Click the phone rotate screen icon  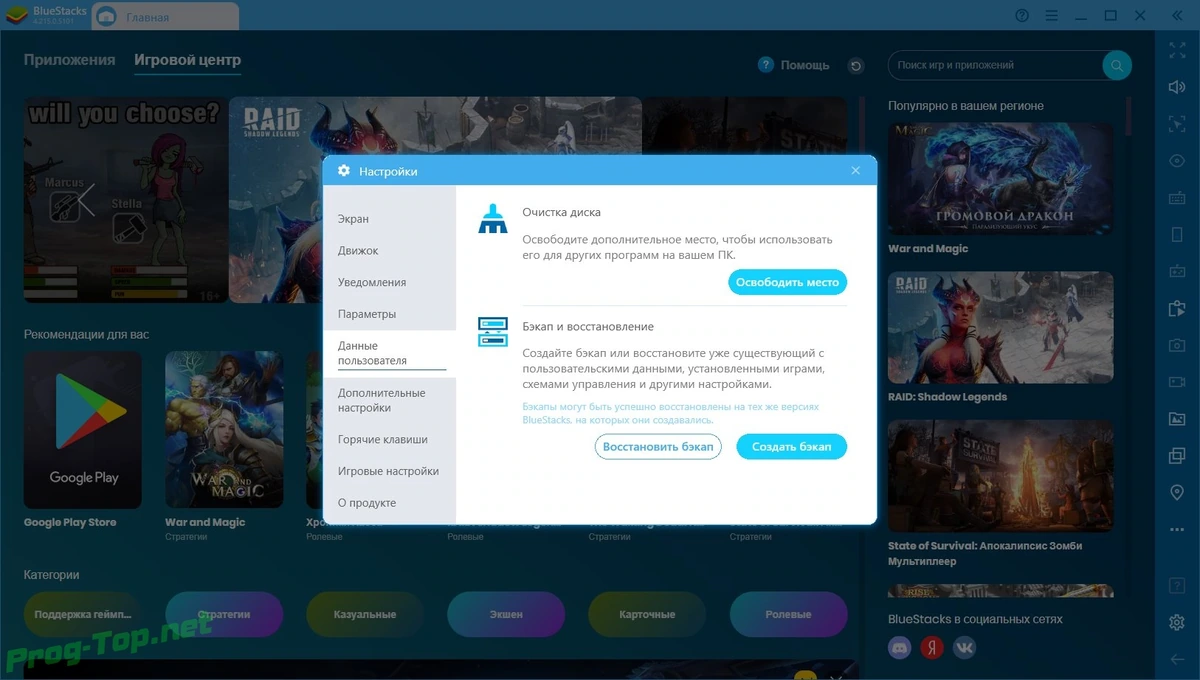click(x=1177, y=235)
